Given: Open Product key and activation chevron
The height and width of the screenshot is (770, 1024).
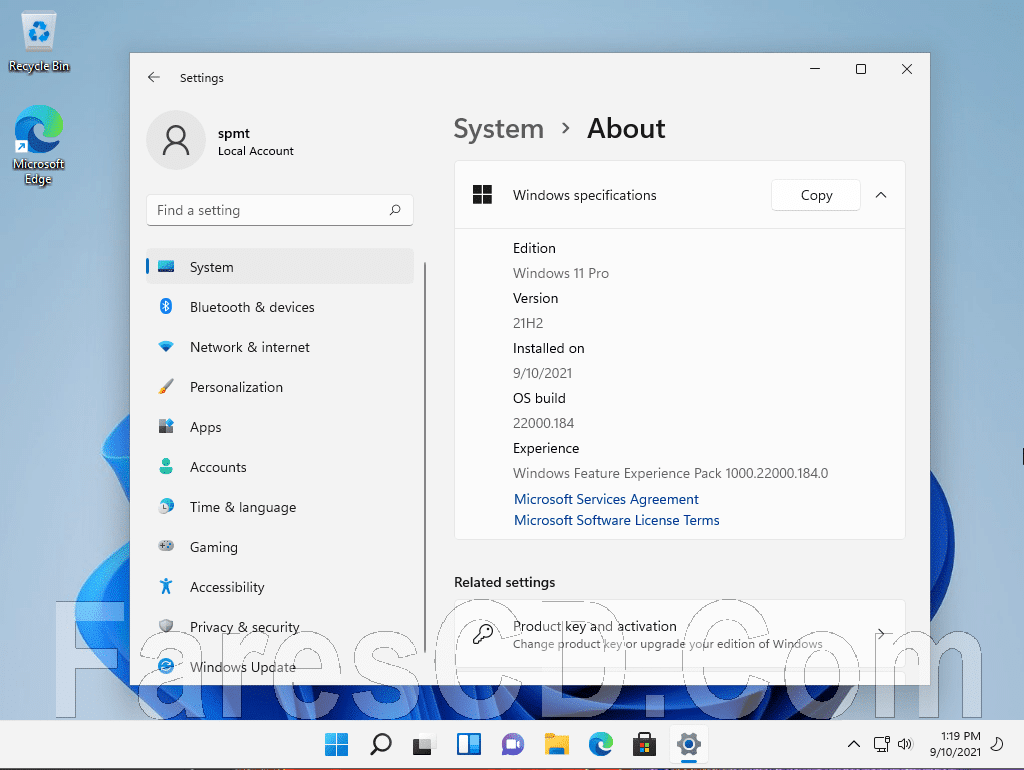Looking at the screenshot, I should (881, 634).
